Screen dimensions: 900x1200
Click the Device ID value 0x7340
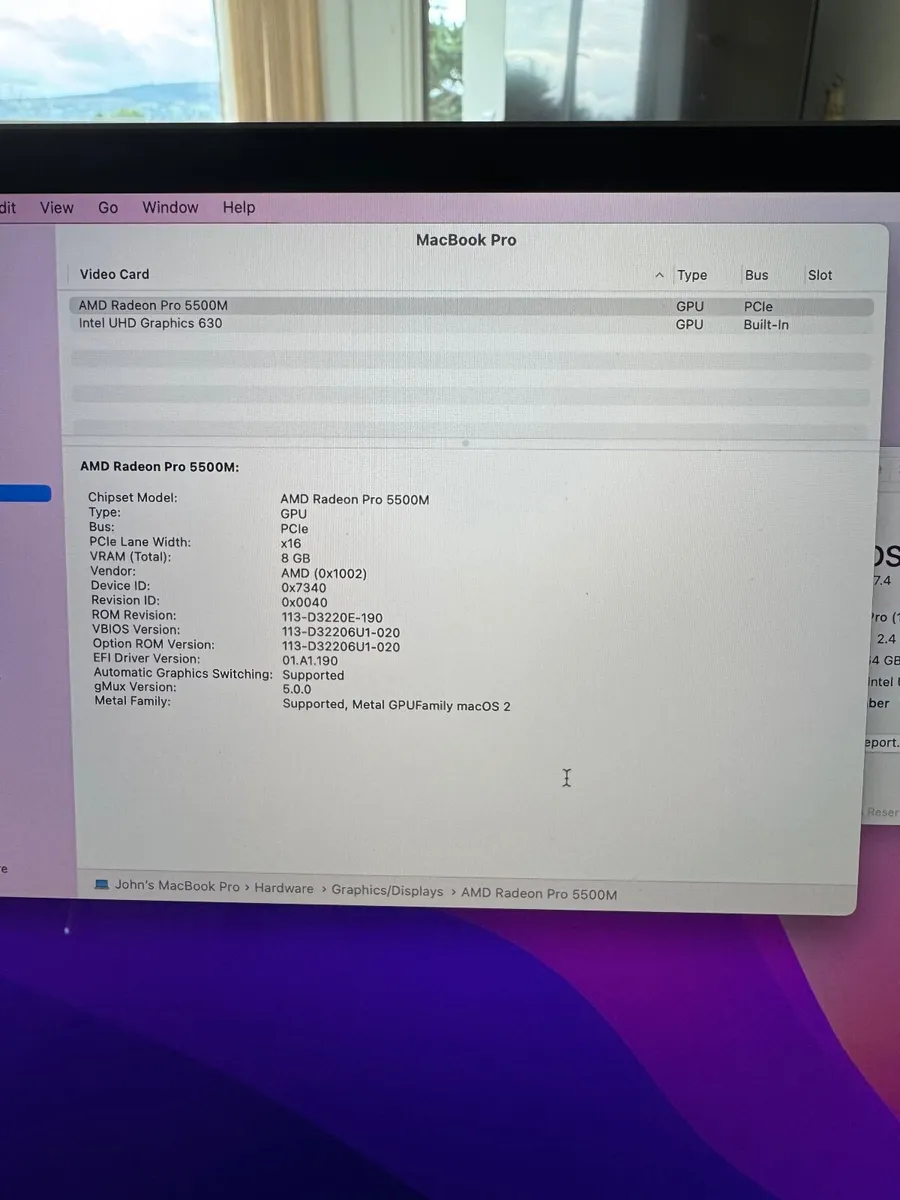click(304, 588)
